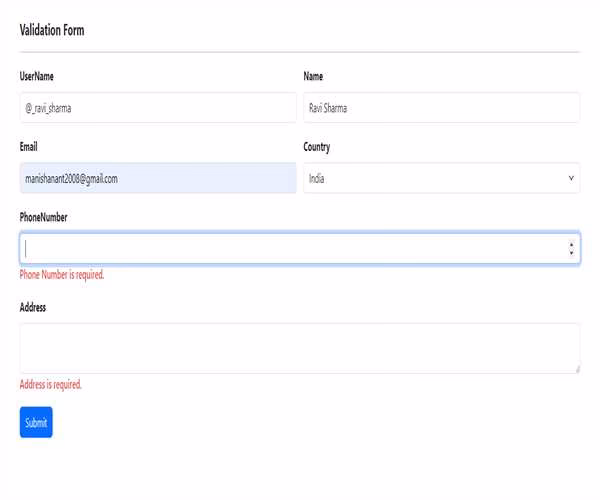
Task: Click the Country label
Action: [317, 147]
